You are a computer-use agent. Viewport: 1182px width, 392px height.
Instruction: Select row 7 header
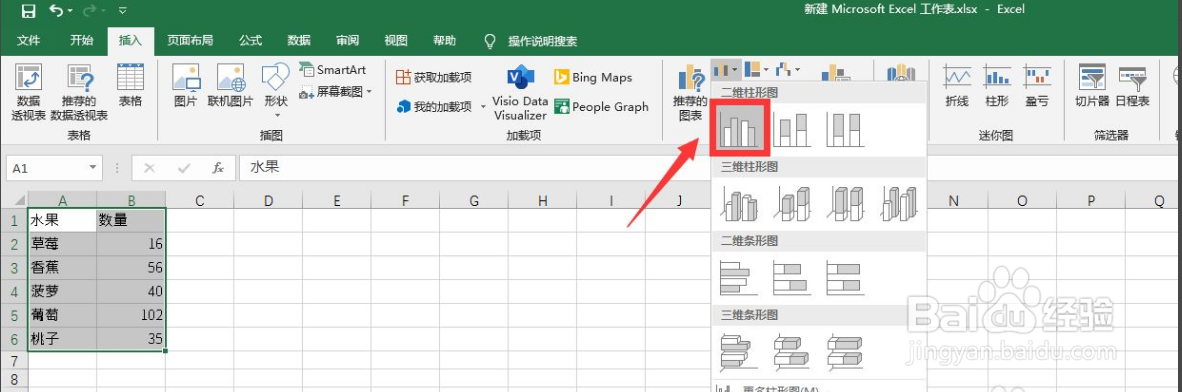coord(14,363)
